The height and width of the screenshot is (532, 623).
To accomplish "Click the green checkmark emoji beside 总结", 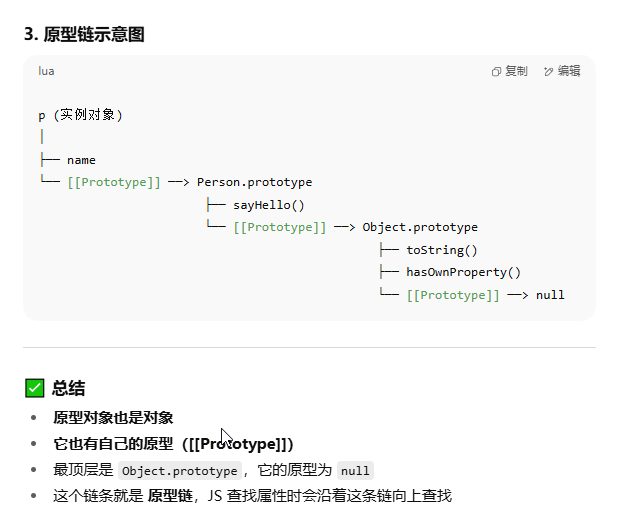I will click(x=35, y=388).
